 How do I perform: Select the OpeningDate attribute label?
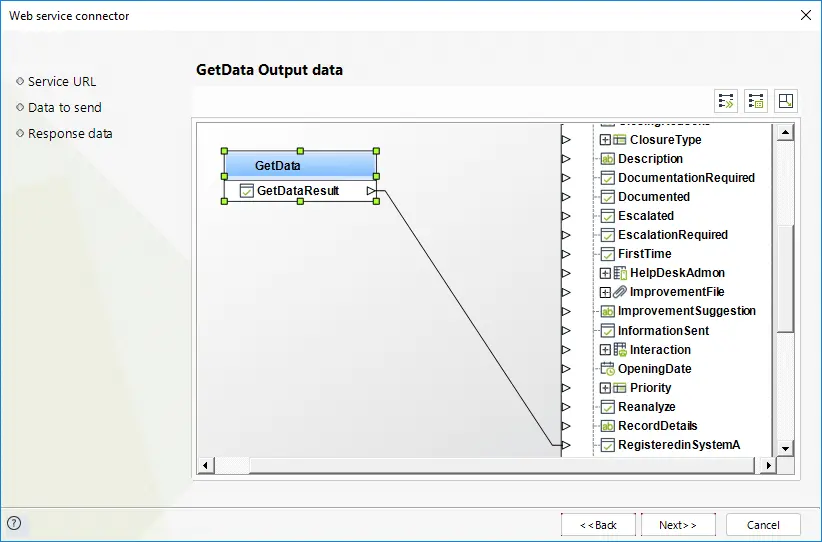654,369
